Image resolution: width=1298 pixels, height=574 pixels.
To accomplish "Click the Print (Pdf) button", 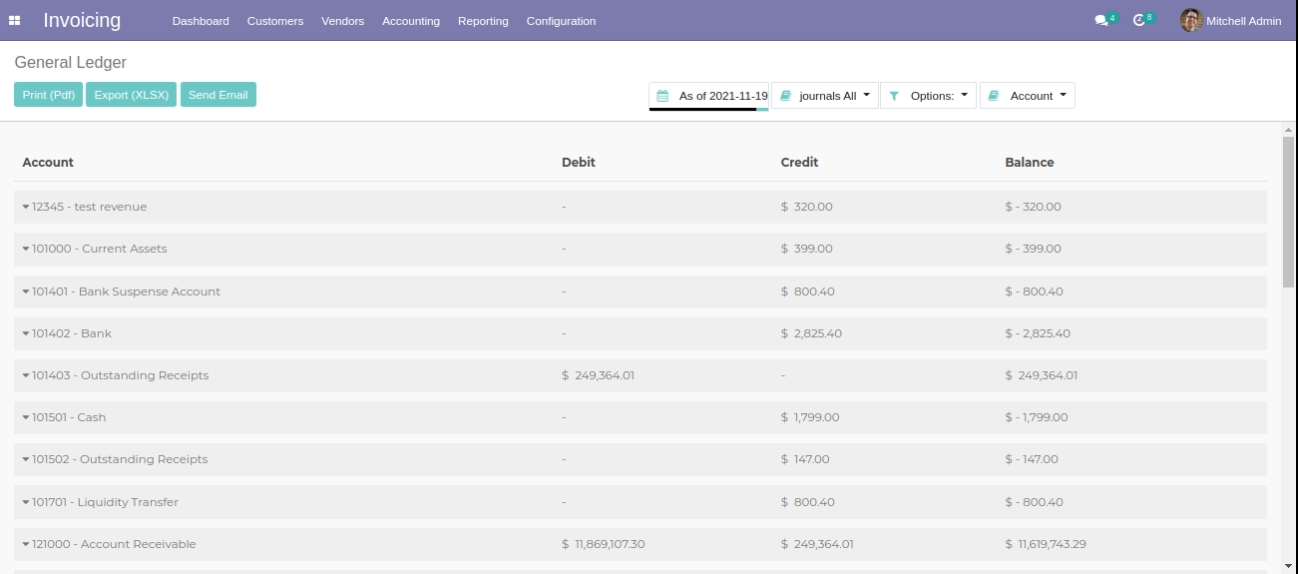I will [x=48, y=95].
